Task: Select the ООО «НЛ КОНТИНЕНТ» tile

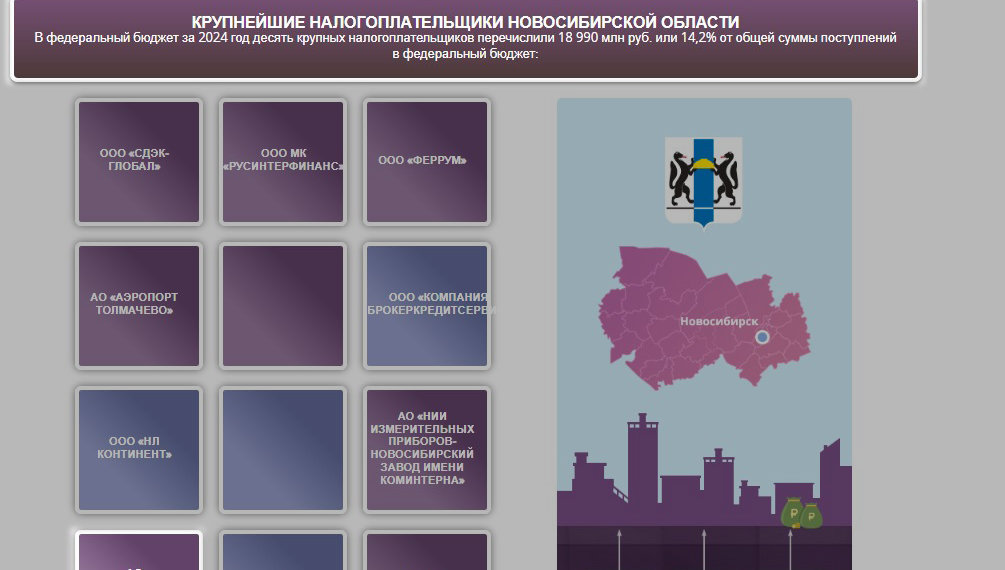Action: point(139,449)
